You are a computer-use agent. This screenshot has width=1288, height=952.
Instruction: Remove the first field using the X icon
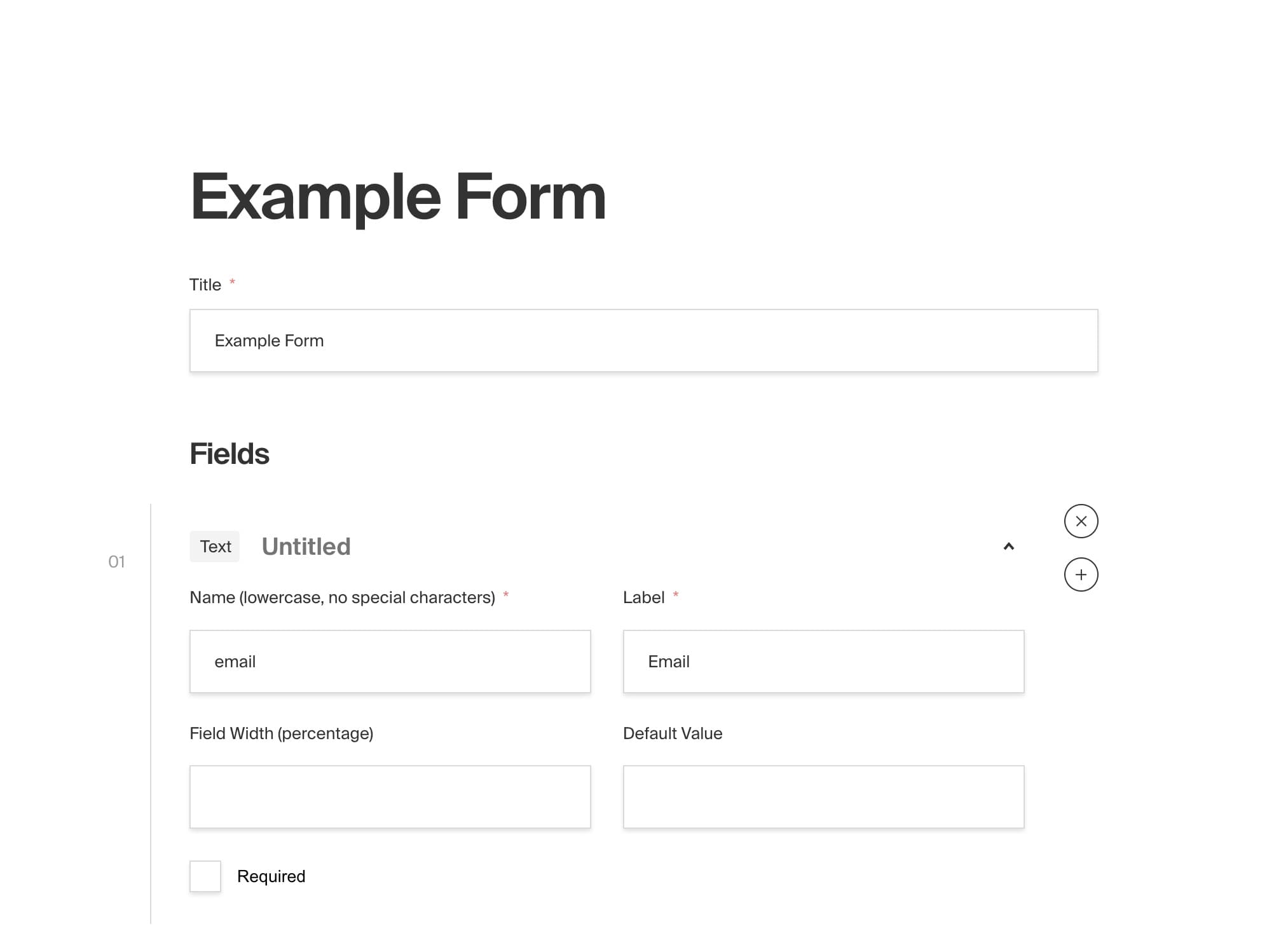[1081, 521]
